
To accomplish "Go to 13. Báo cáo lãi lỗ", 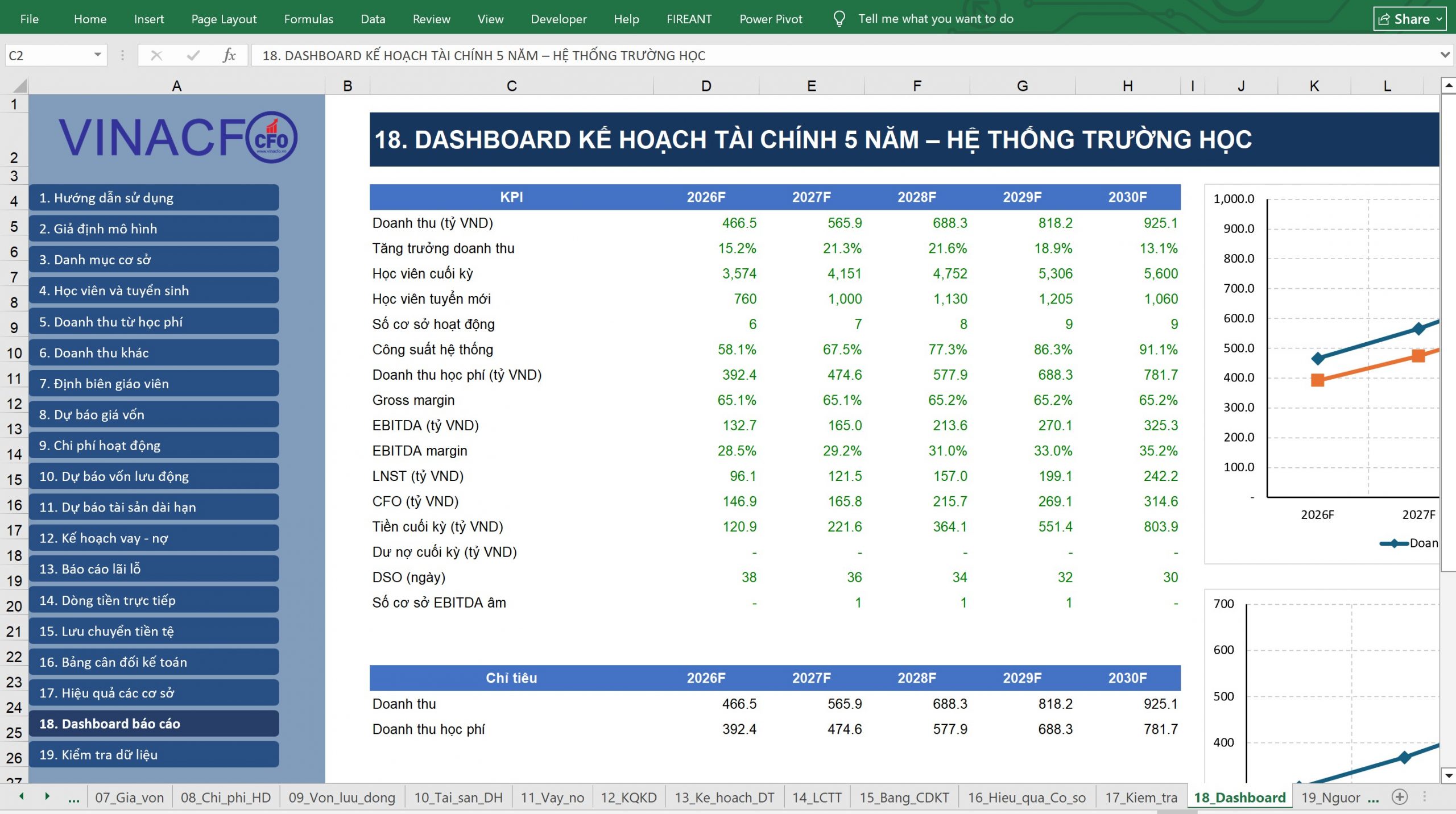I will (x=154, y=568).
